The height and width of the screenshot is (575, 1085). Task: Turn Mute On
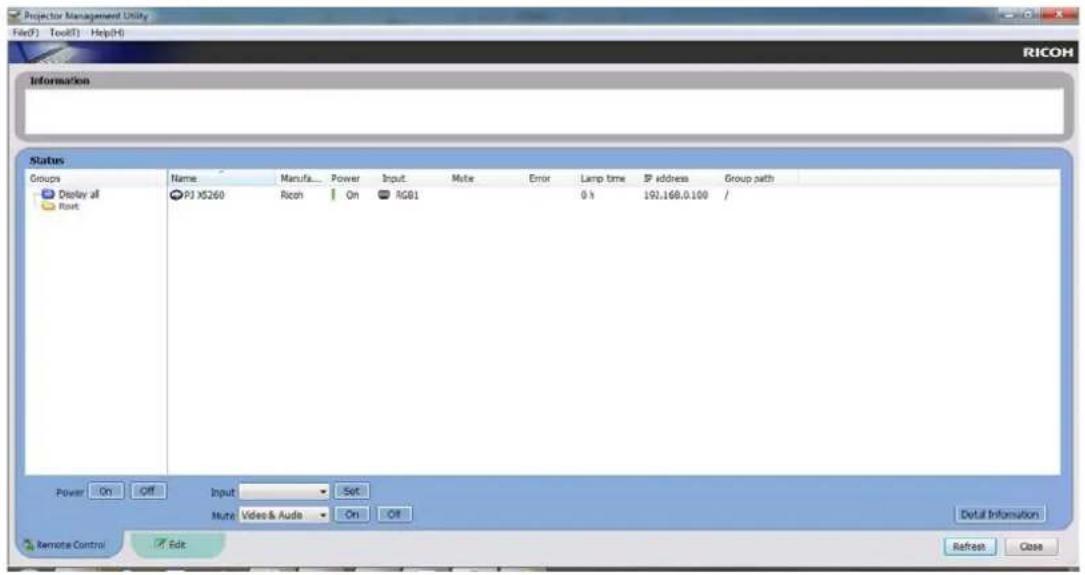[x=352, y=514]
